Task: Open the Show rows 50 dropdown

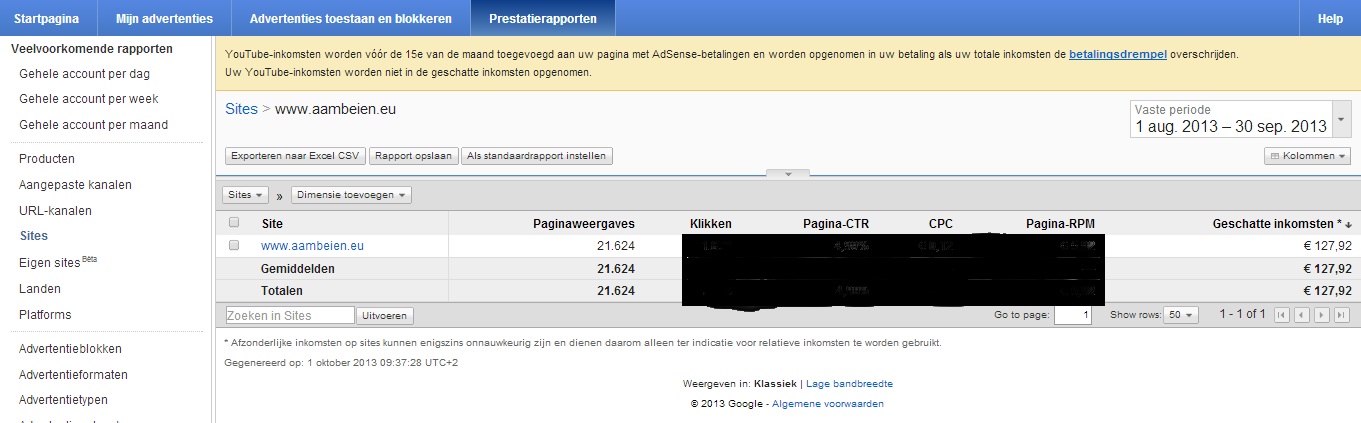Action: 1183,315
